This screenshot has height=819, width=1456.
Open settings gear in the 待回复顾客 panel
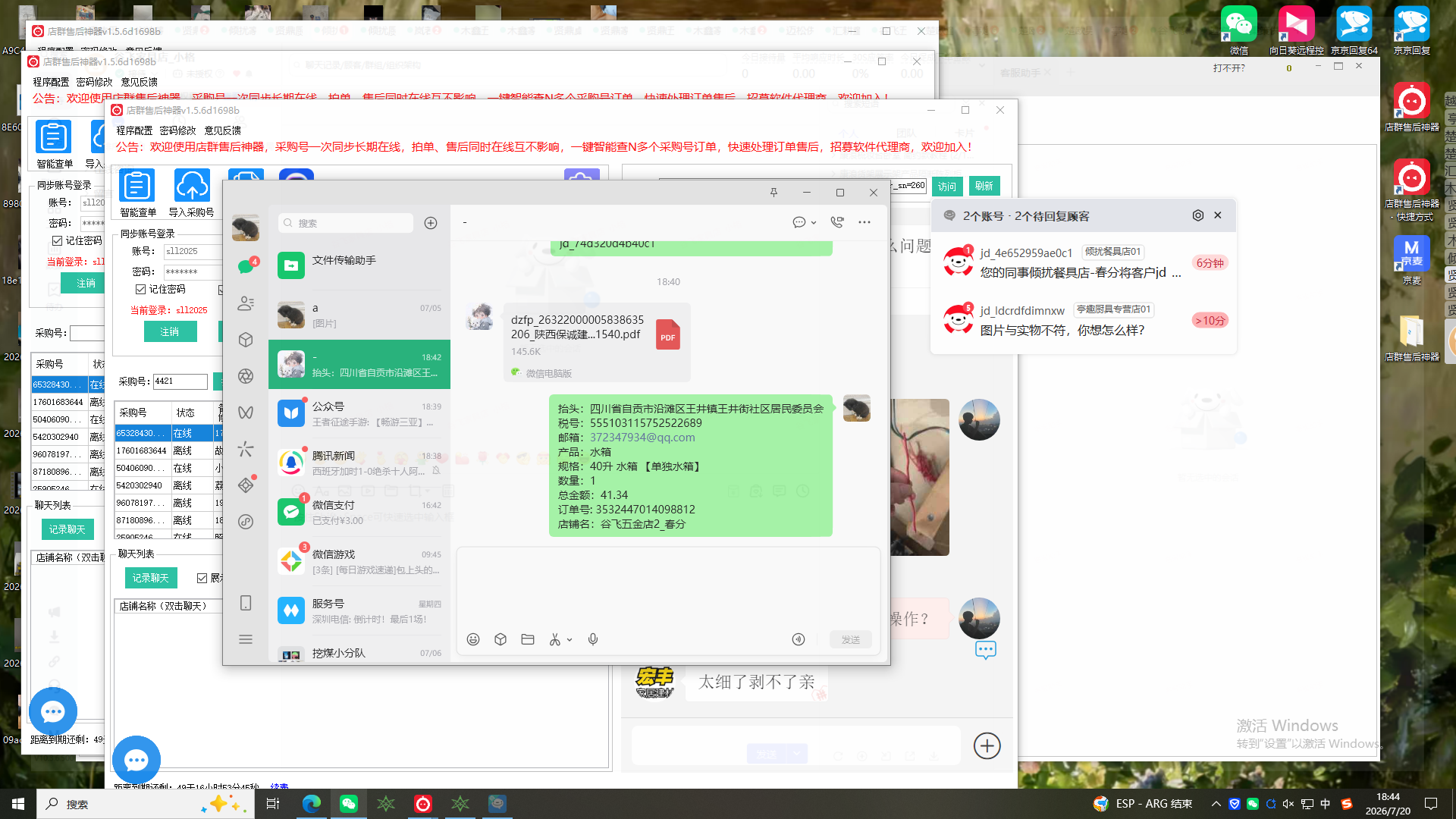pyautogui.click(x=1198, y=215)
